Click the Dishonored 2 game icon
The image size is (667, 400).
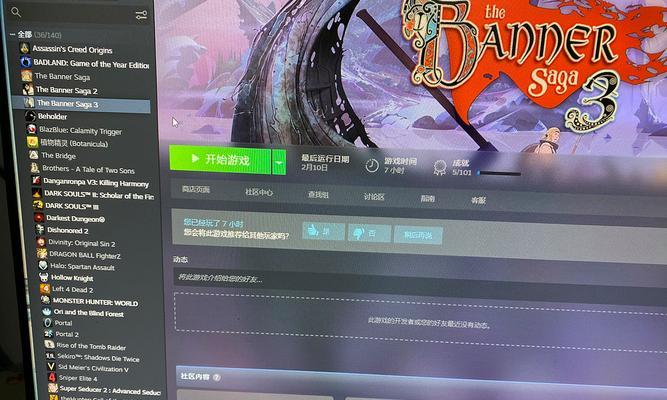[40, 230]
